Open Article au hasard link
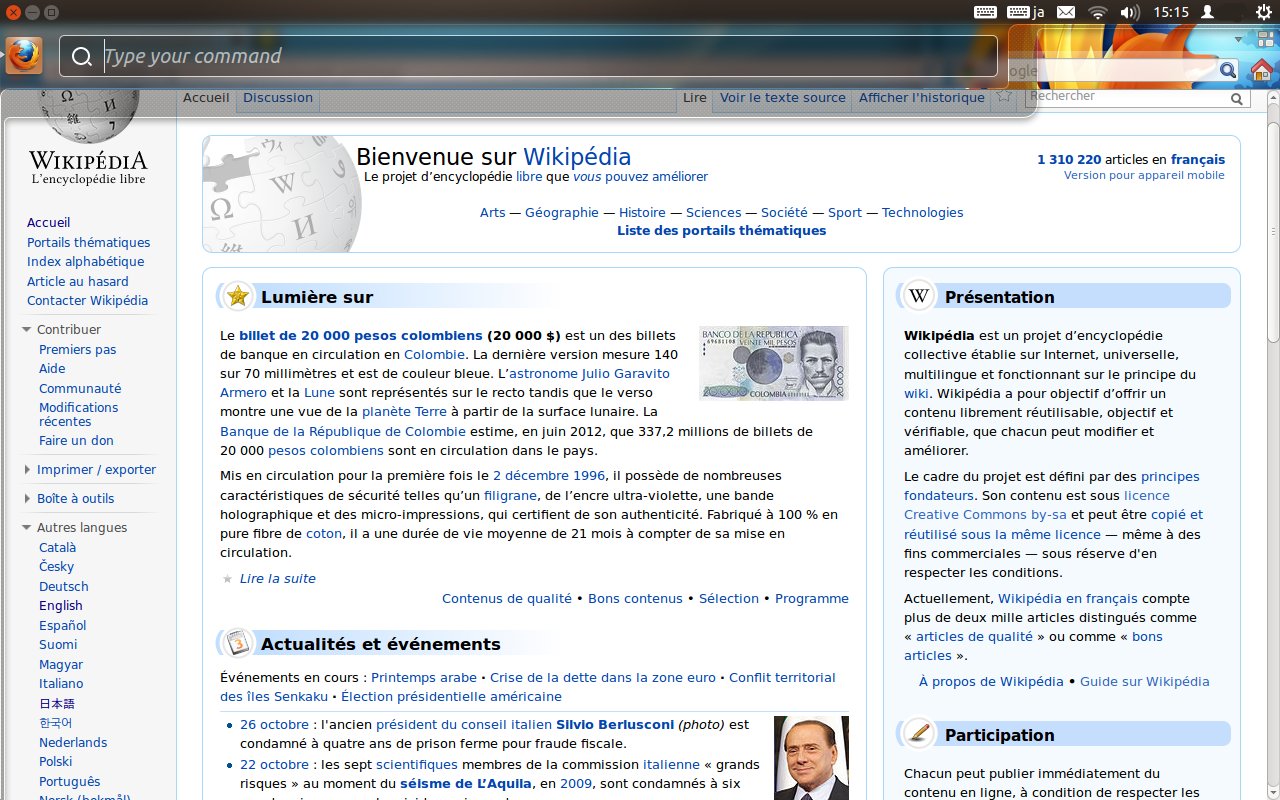This screenshot has width=1280, height=800. (77, 281)
